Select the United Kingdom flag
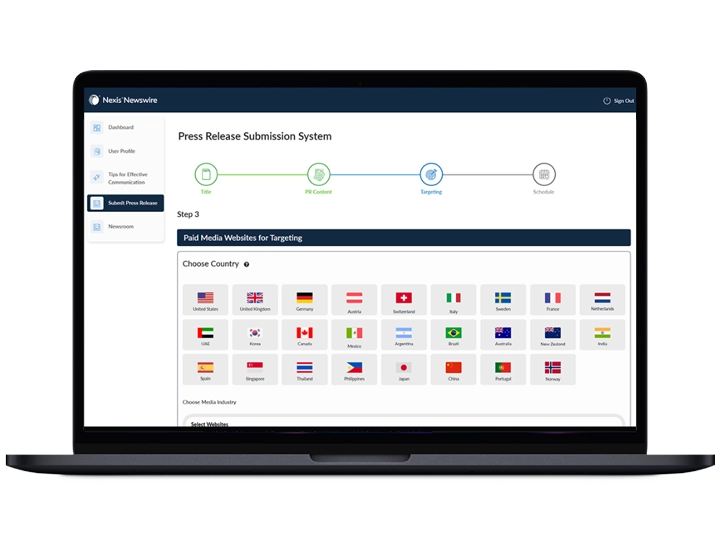Viewport: 720px width, 540px height. [x=255, y=299]
